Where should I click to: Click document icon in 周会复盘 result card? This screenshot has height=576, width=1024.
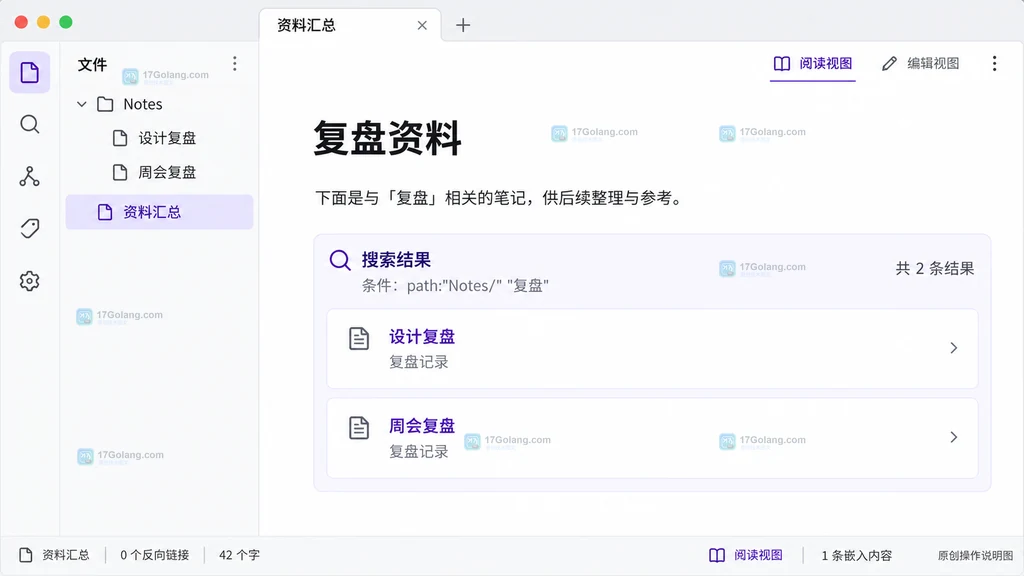click(359, 428)
